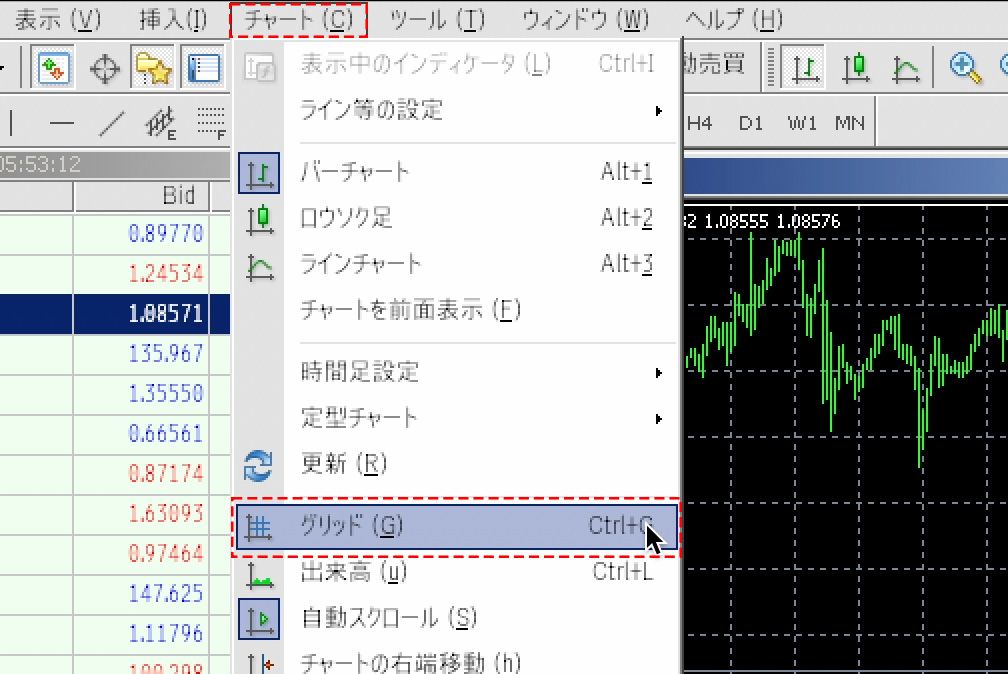Switch to the D1 timeframe
The height and width of the screenshot is (674, 1008).
coord(751,123)
